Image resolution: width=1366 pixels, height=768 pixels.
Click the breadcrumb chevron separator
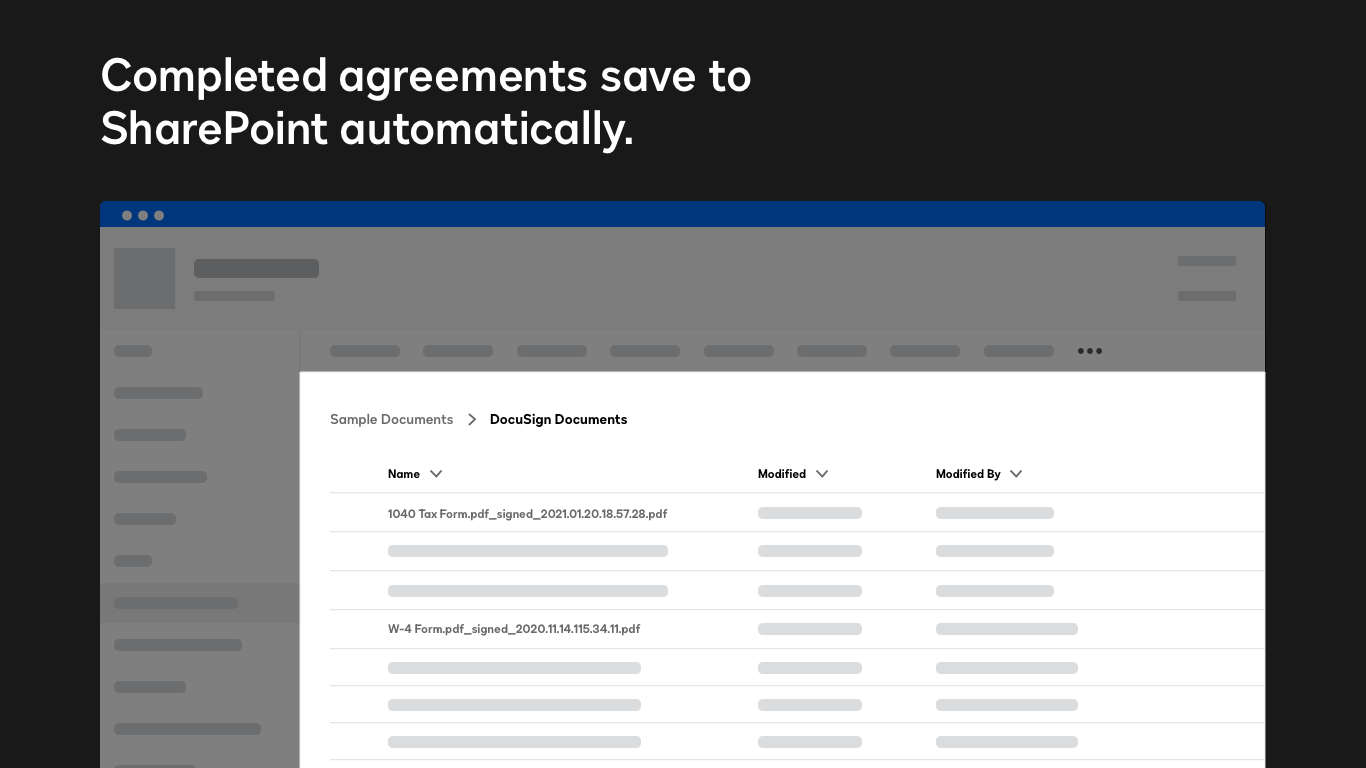pyautogui.click(x=472, y=420)
